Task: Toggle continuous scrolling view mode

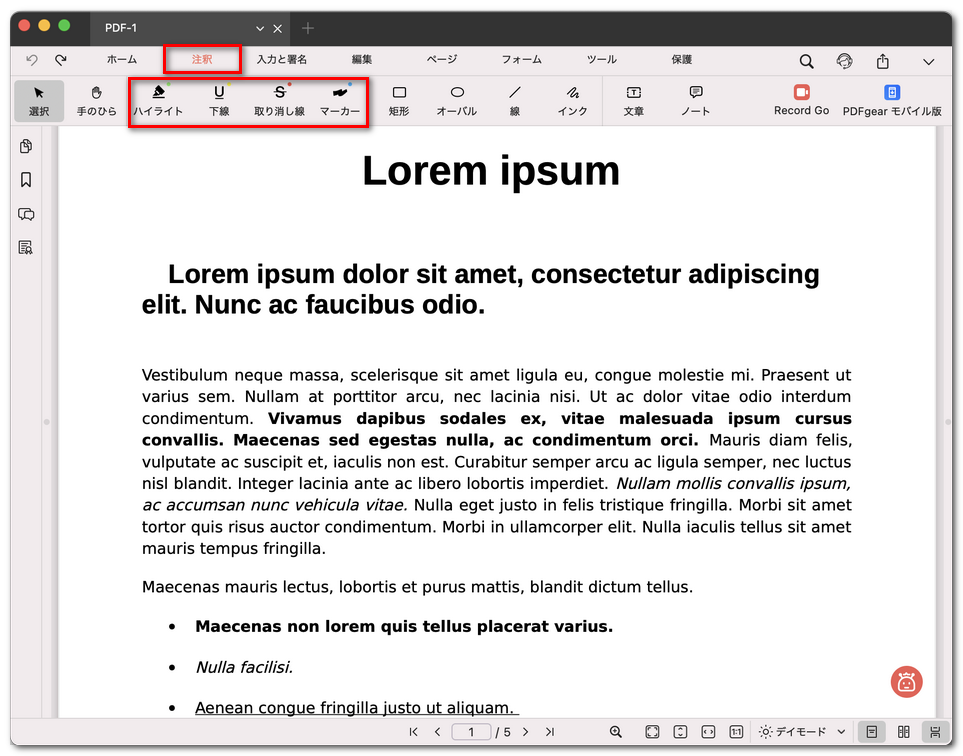Action: pyautogui.click(x=935, y=732)
